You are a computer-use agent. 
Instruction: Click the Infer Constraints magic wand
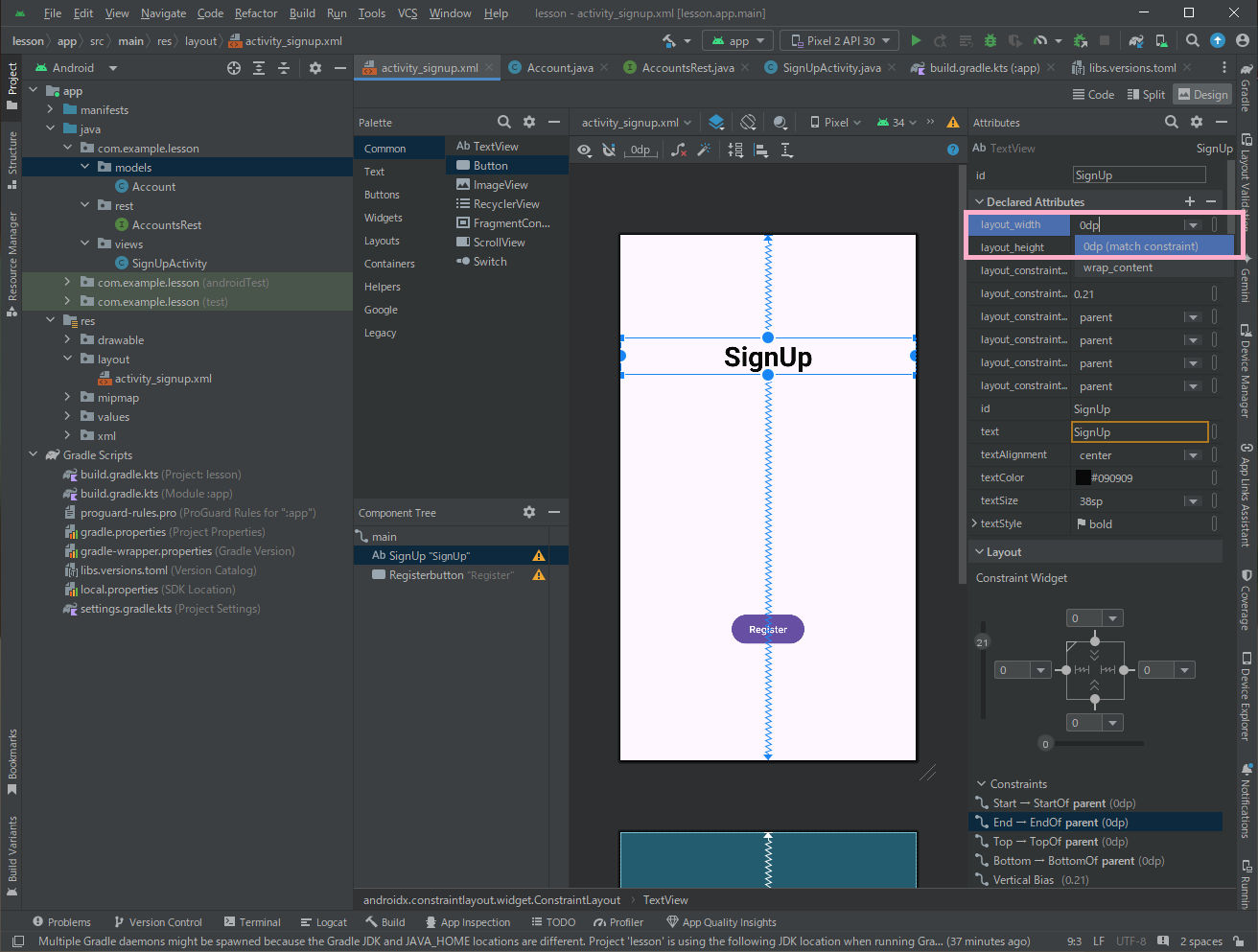pos(704,150)
